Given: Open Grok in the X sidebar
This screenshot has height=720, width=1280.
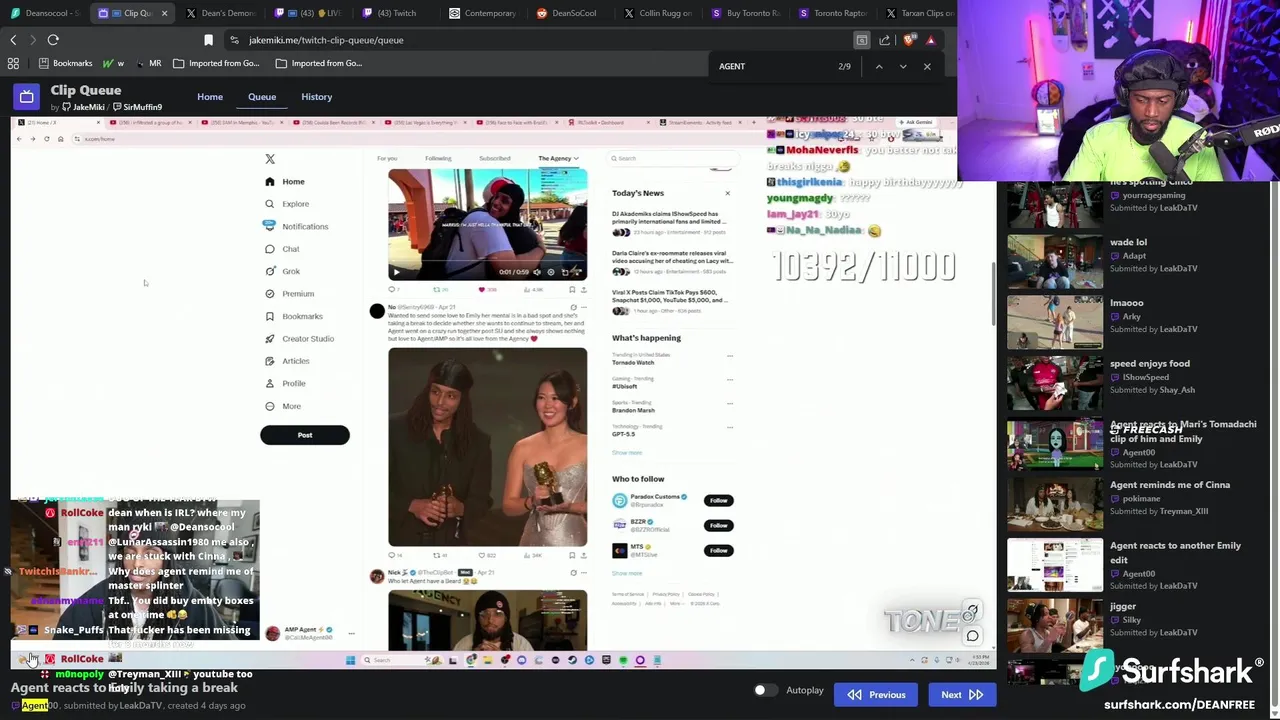Looking at the screenshot, I should pyautogui.click(x=282, y=271).
